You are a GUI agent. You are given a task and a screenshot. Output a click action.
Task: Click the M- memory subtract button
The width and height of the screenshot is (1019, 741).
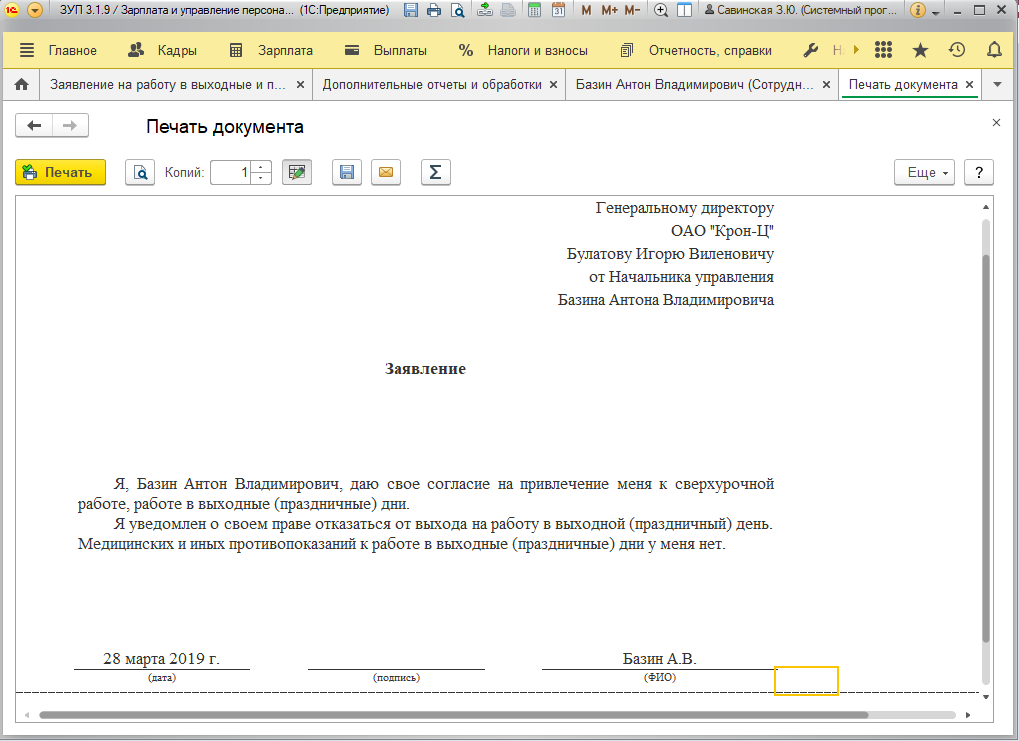pos(632,10)
